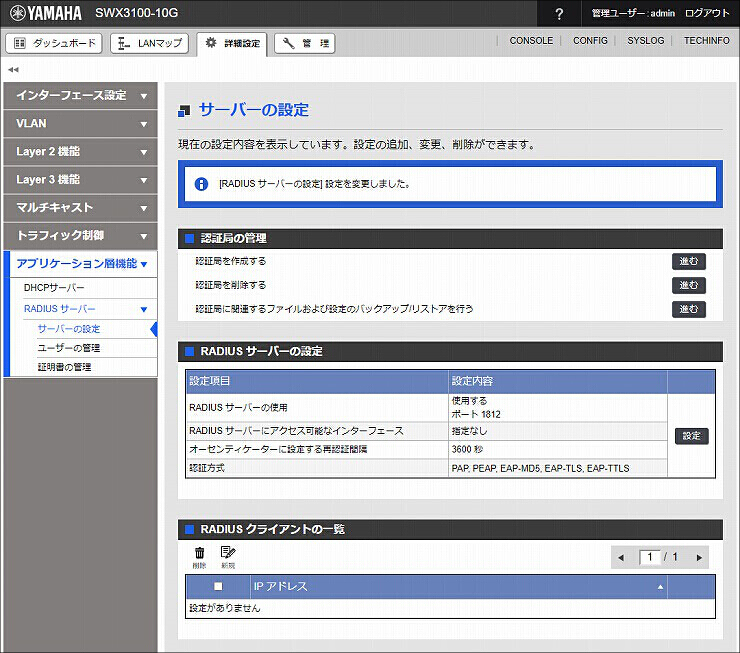Screen dimensions: 740x653
Task: Expand マルチキャスト menu
Action: 80,208
